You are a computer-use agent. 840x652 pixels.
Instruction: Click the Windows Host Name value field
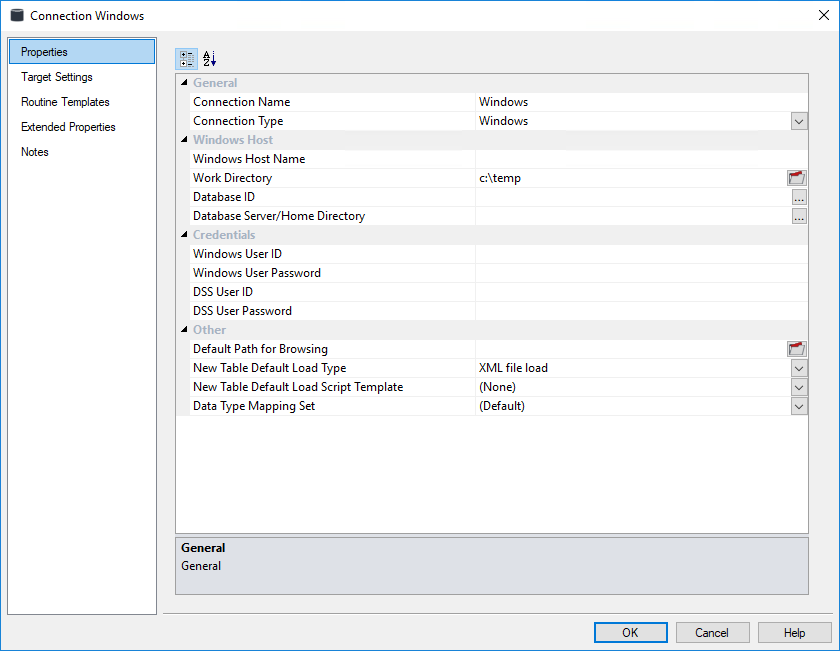pyautogui.click(x=641, y=159)
